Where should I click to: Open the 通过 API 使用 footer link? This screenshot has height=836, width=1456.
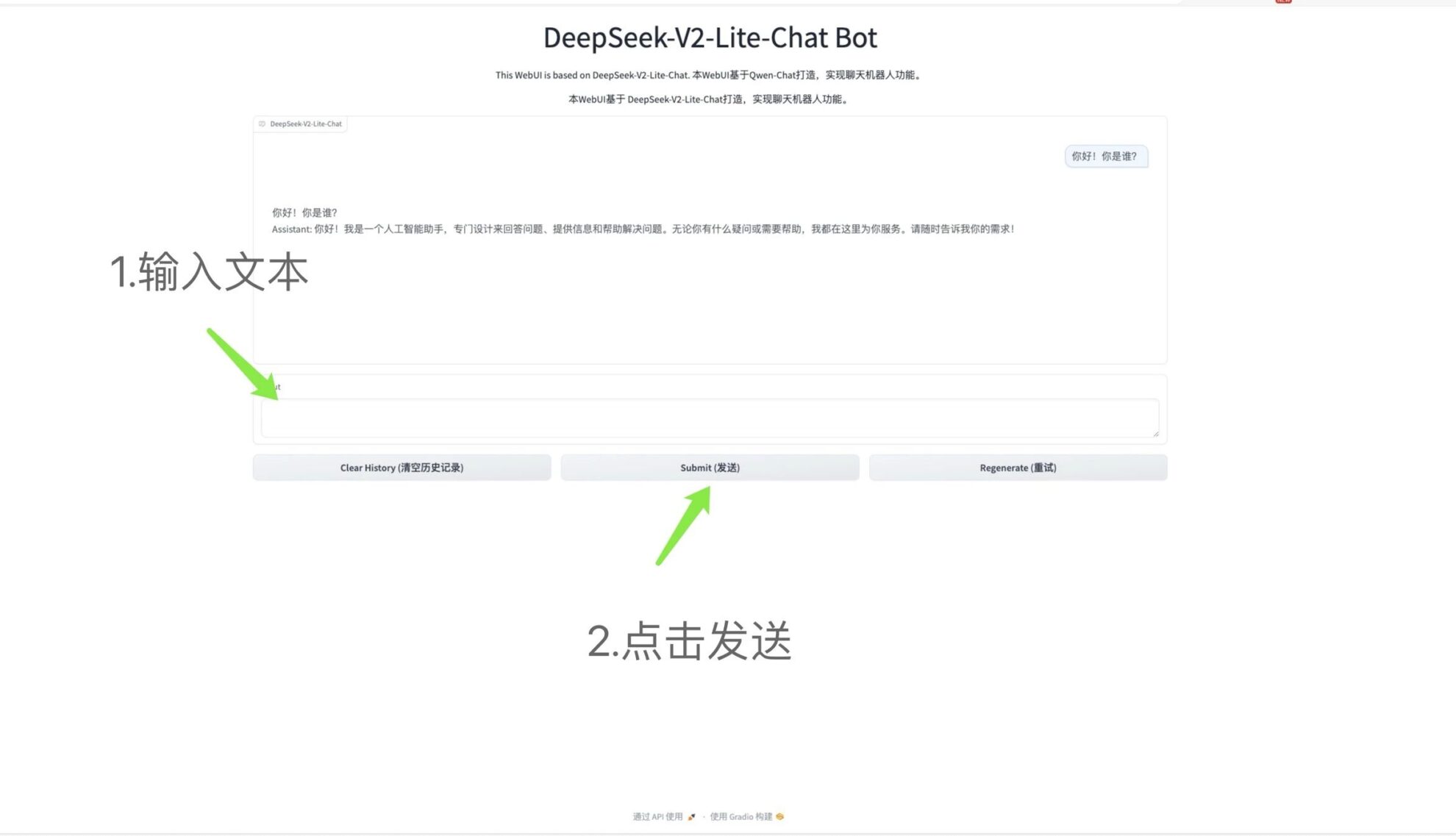[x=658, y=817]
